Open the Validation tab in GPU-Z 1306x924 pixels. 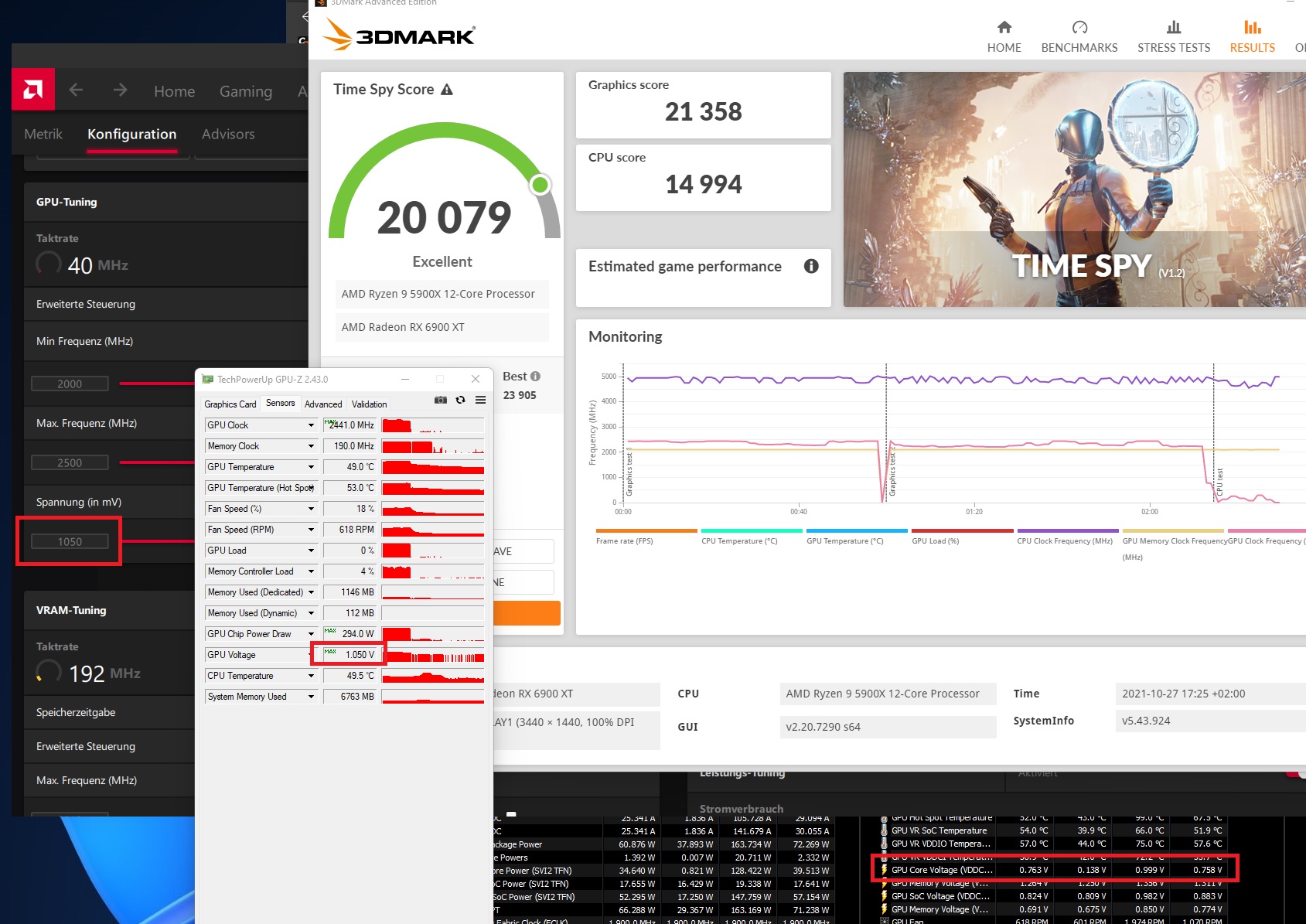369,404
